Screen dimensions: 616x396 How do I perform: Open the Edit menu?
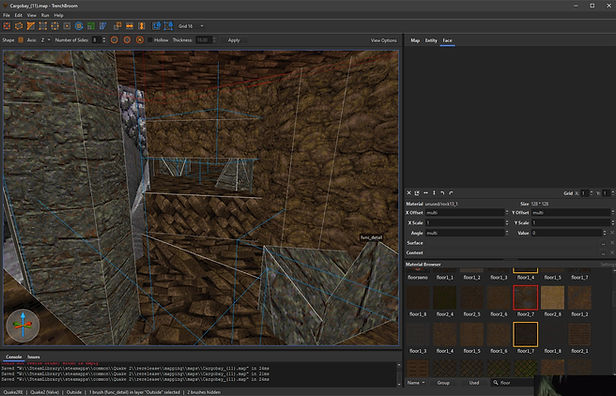click(x=18, y=15)
